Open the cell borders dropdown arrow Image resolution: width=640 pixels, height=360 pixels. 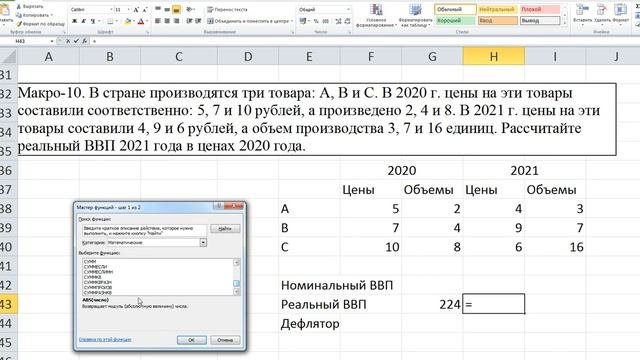click(x=117, y=21)
